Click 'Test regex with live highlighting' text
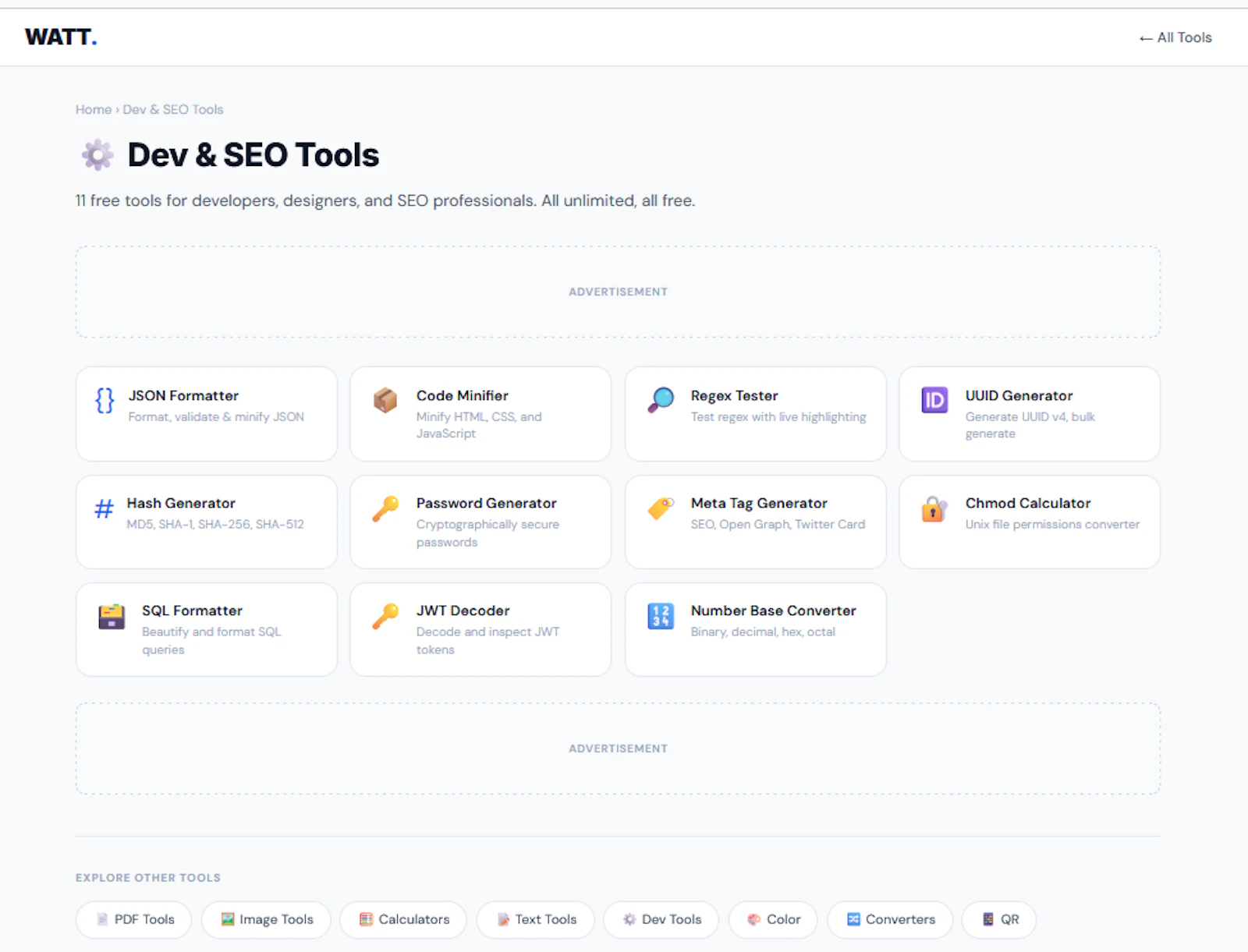The image size is (1248, 952). [x=778, y=417]
